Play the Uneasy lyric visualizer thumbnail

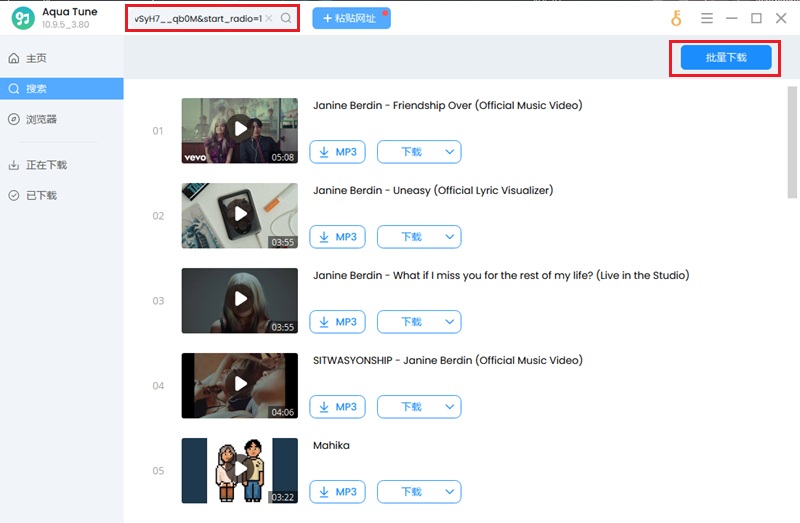tap(240, 215)
